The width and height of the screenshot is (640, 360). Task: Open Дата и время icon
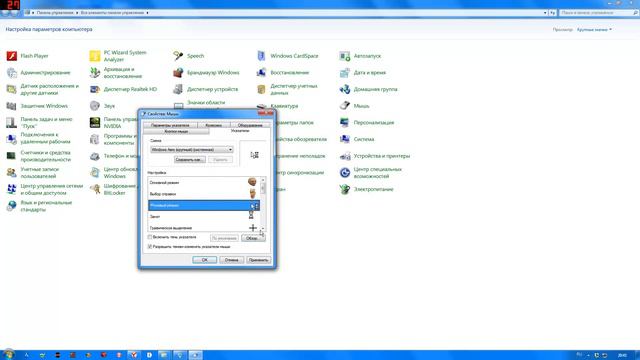coord(345,73)
